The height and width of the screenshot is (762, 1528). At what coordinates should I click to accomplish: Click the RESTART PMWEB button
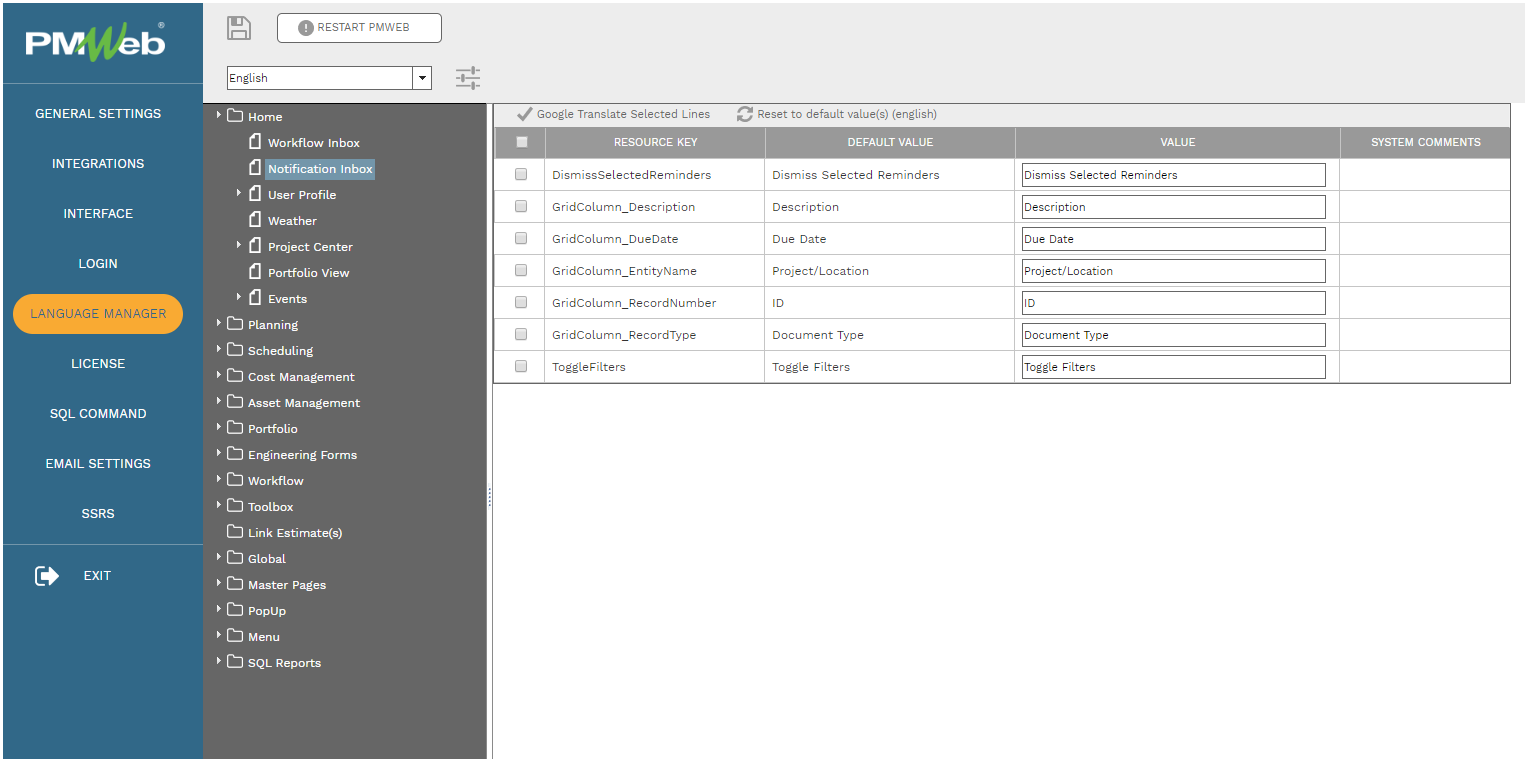point(358,28)
